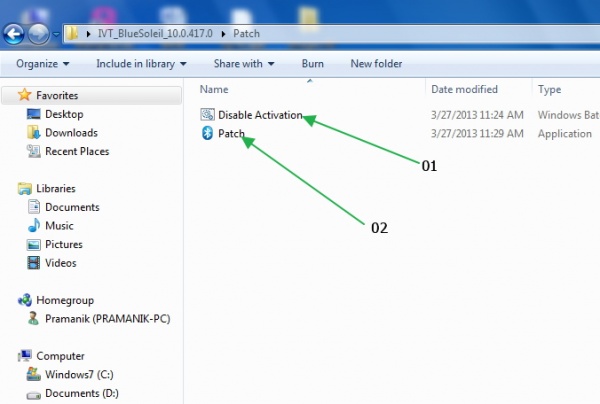
Task: Click the Windows Bat type cell
Action: (568, 115)
